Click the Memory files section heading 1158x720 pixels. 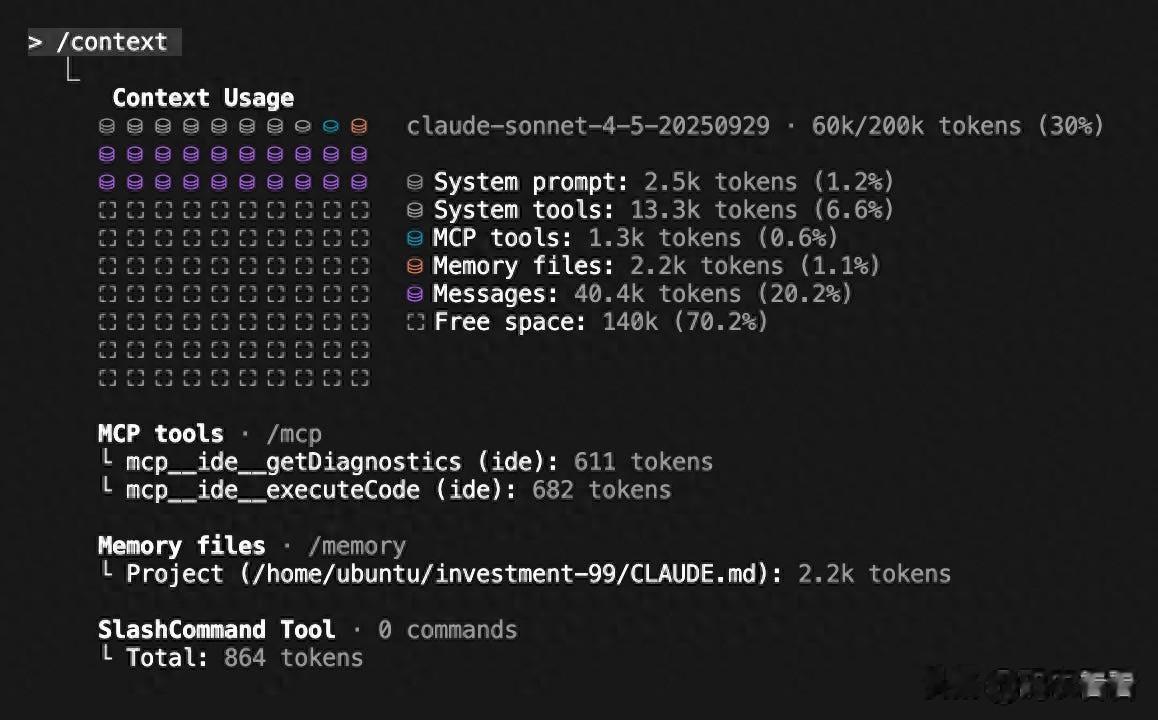[181, 546]
